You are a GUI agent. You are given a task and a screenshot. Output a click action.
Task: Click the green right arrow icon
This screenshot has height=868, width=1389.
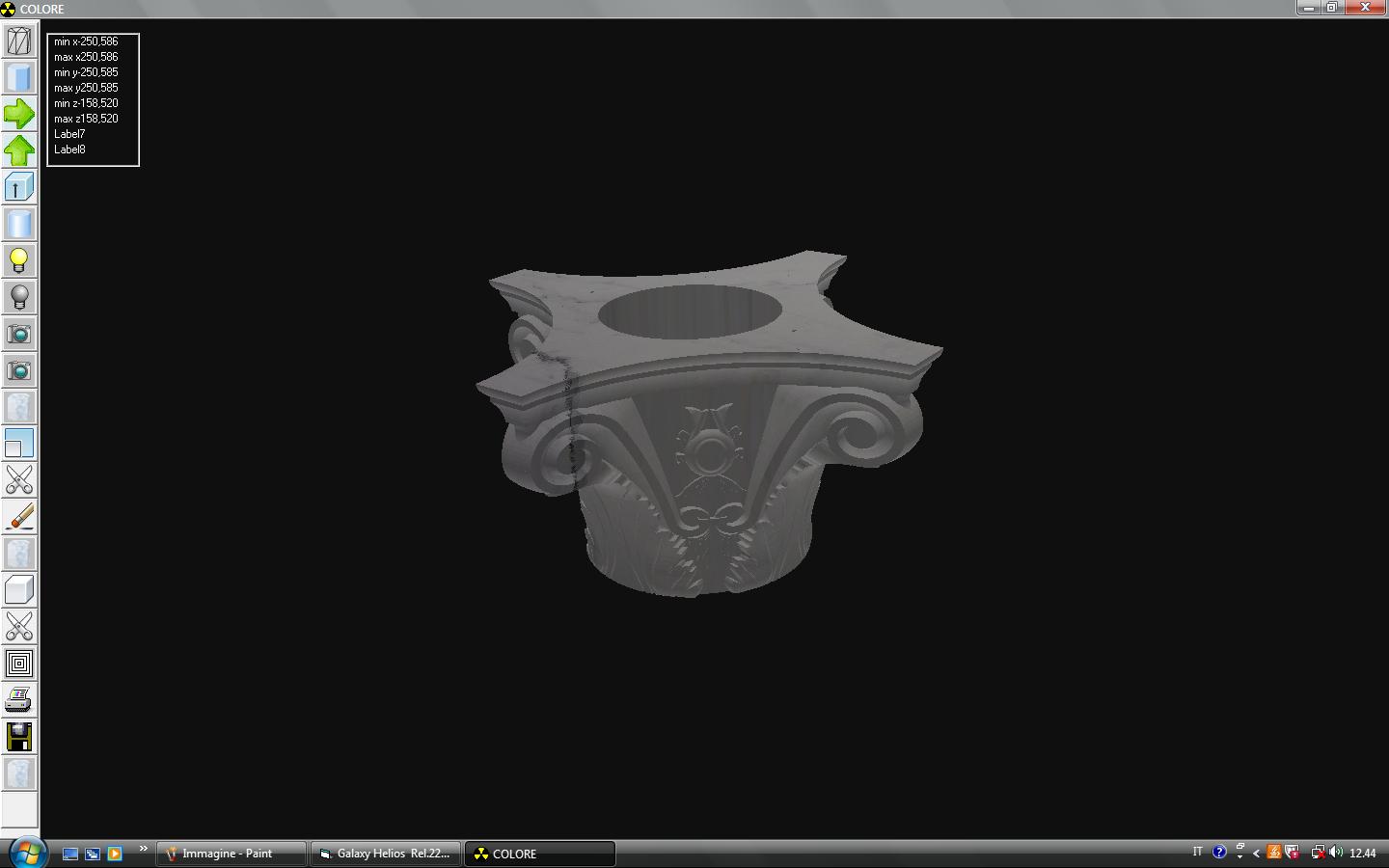pos(19,114)
